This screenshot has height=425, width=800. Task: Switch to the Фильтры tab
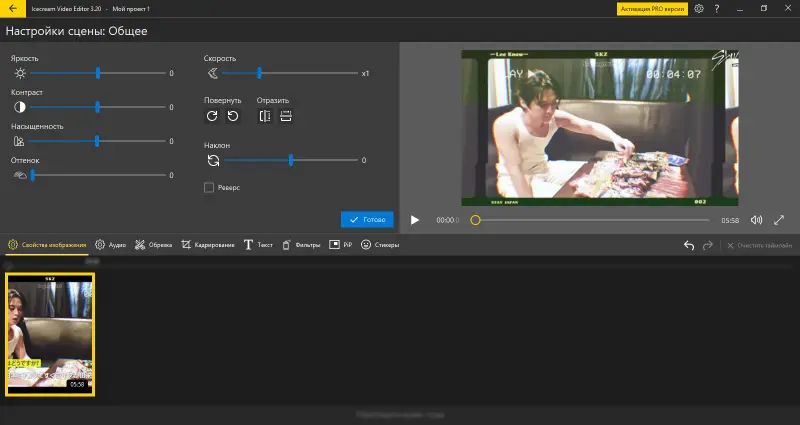click(301, 245)
